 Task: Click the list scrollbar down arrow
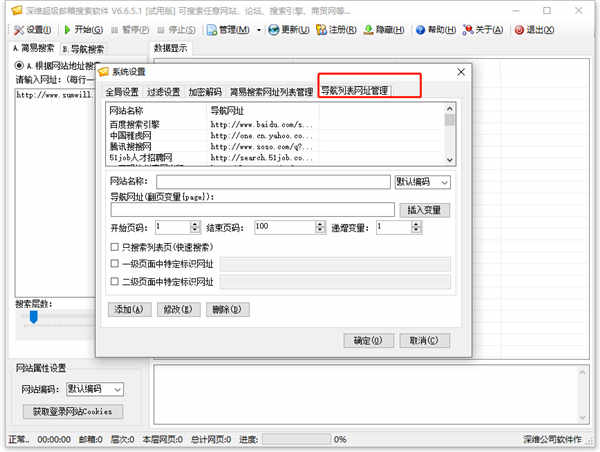450,160
